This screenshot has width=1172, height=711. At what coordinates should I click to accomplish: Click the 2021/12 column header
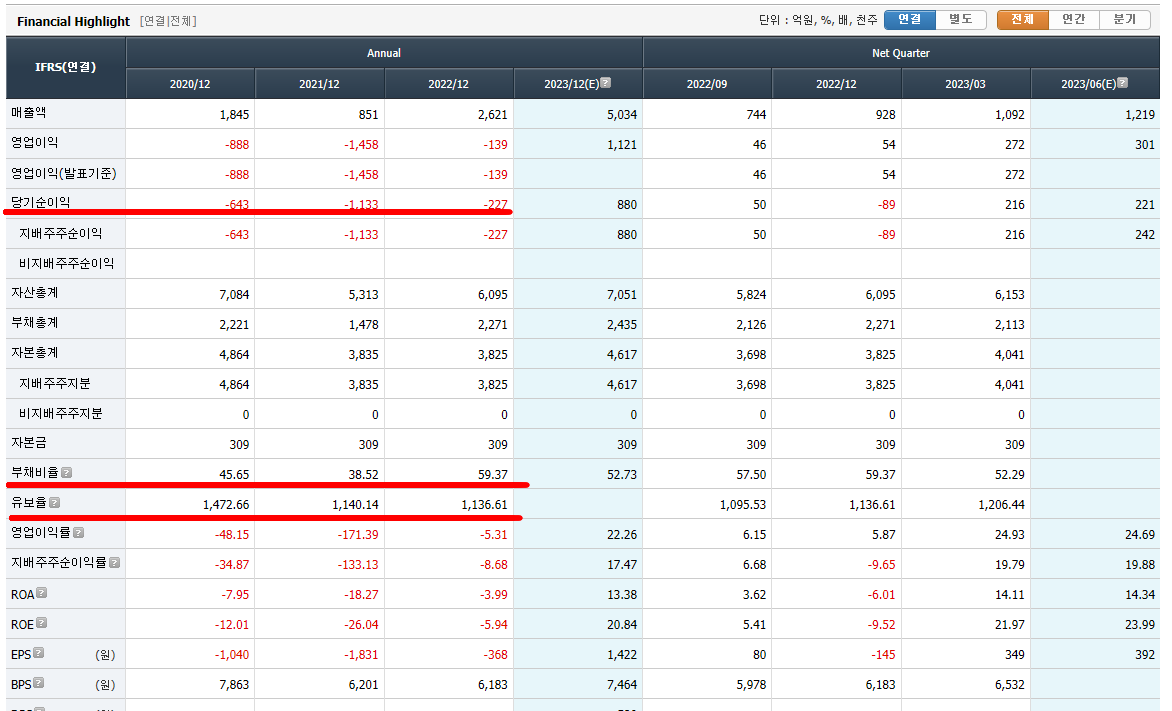319,84
